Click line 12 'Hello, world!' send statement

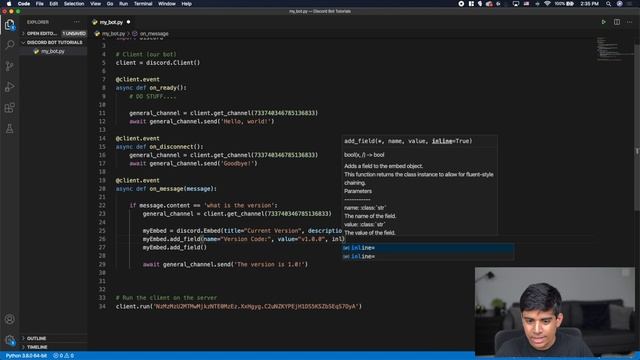coord(202,121)
